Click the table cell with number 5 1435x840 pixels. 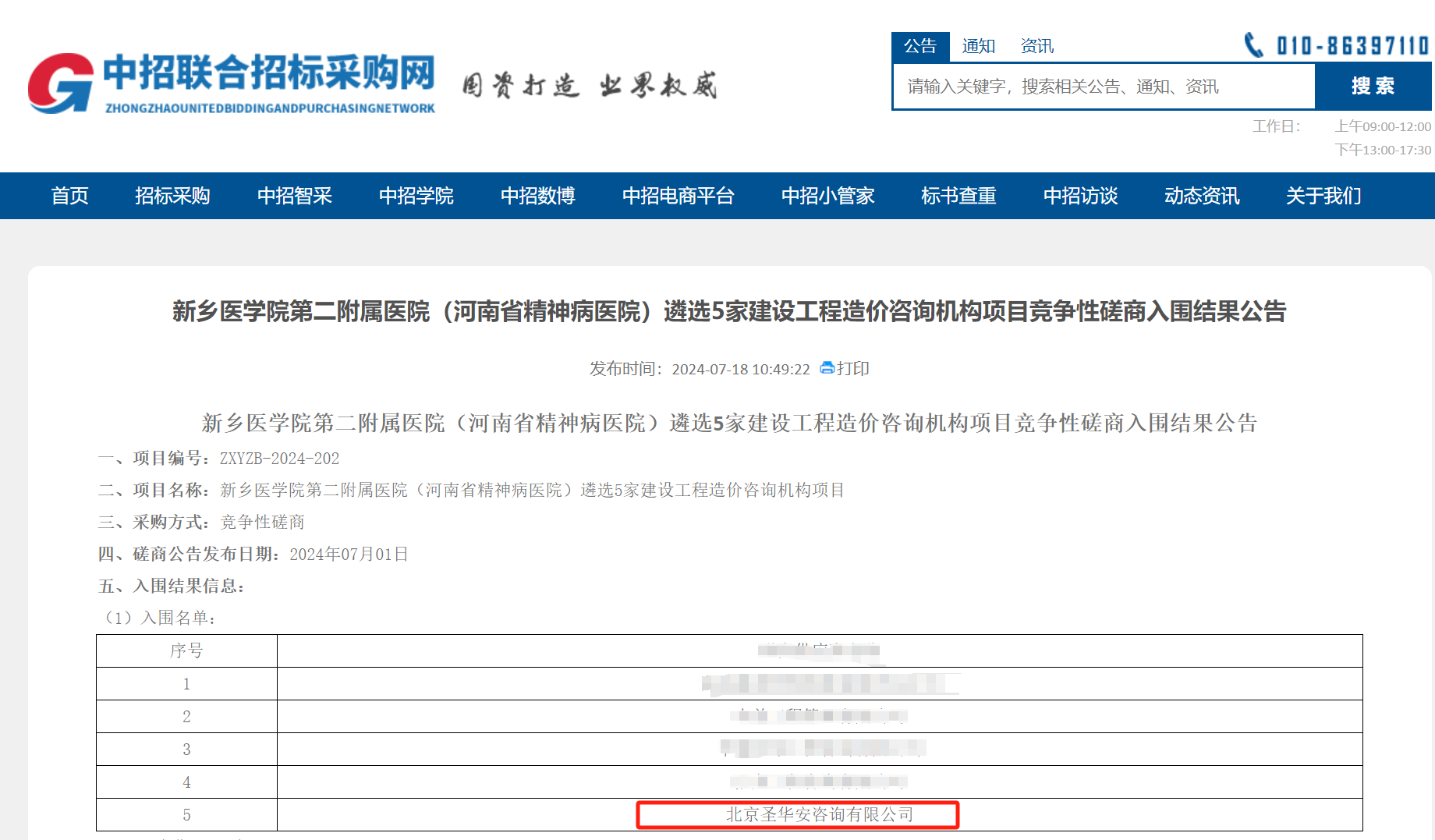[186, 814]
